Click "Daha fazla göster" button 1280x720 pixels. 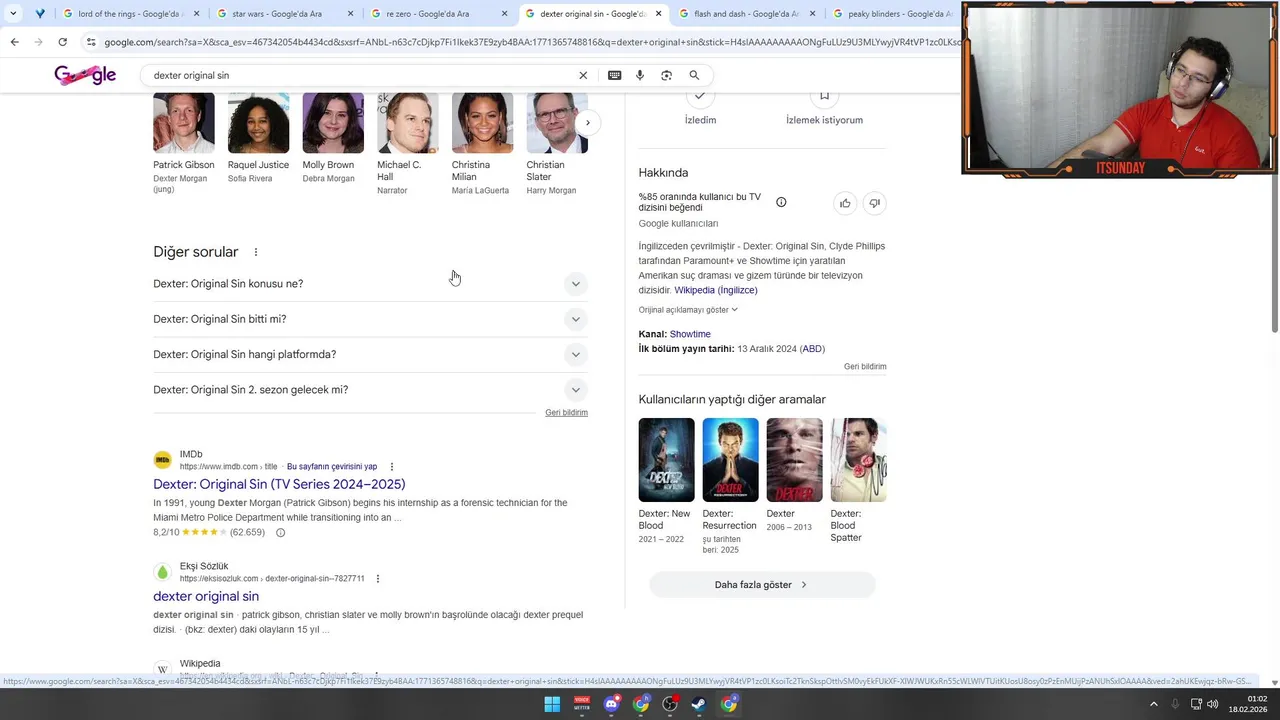762,585
